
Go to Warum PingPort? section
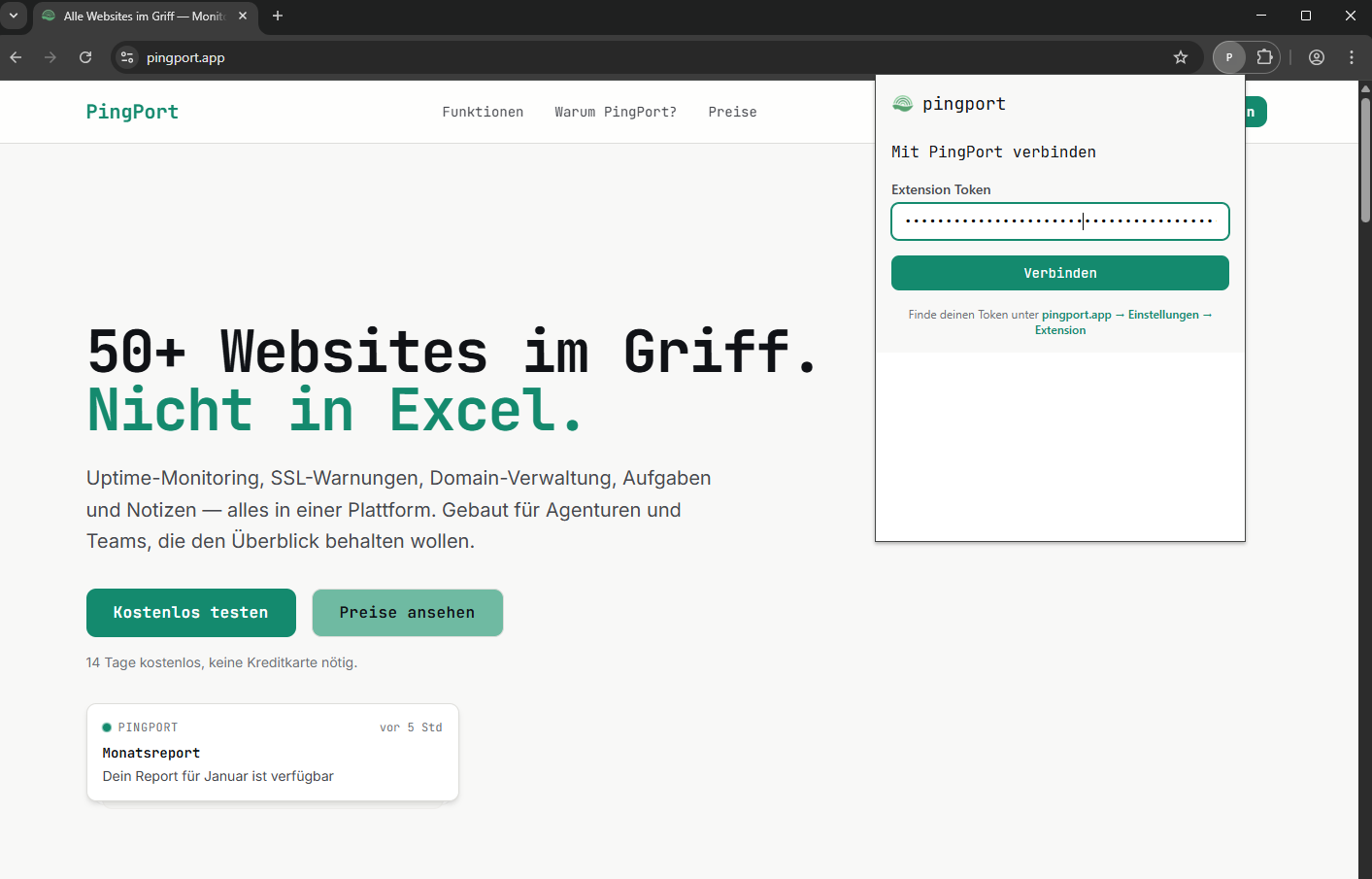pyautogui.click(x=616, y=112)
